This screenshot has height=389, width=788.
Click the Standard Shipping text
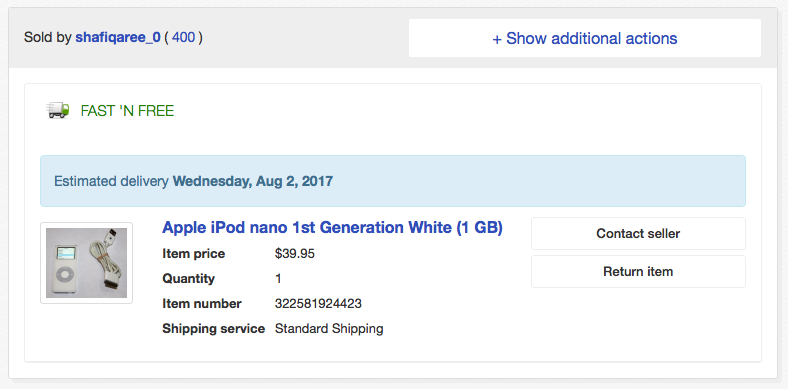pyautogui.click(x=329, y=329)
